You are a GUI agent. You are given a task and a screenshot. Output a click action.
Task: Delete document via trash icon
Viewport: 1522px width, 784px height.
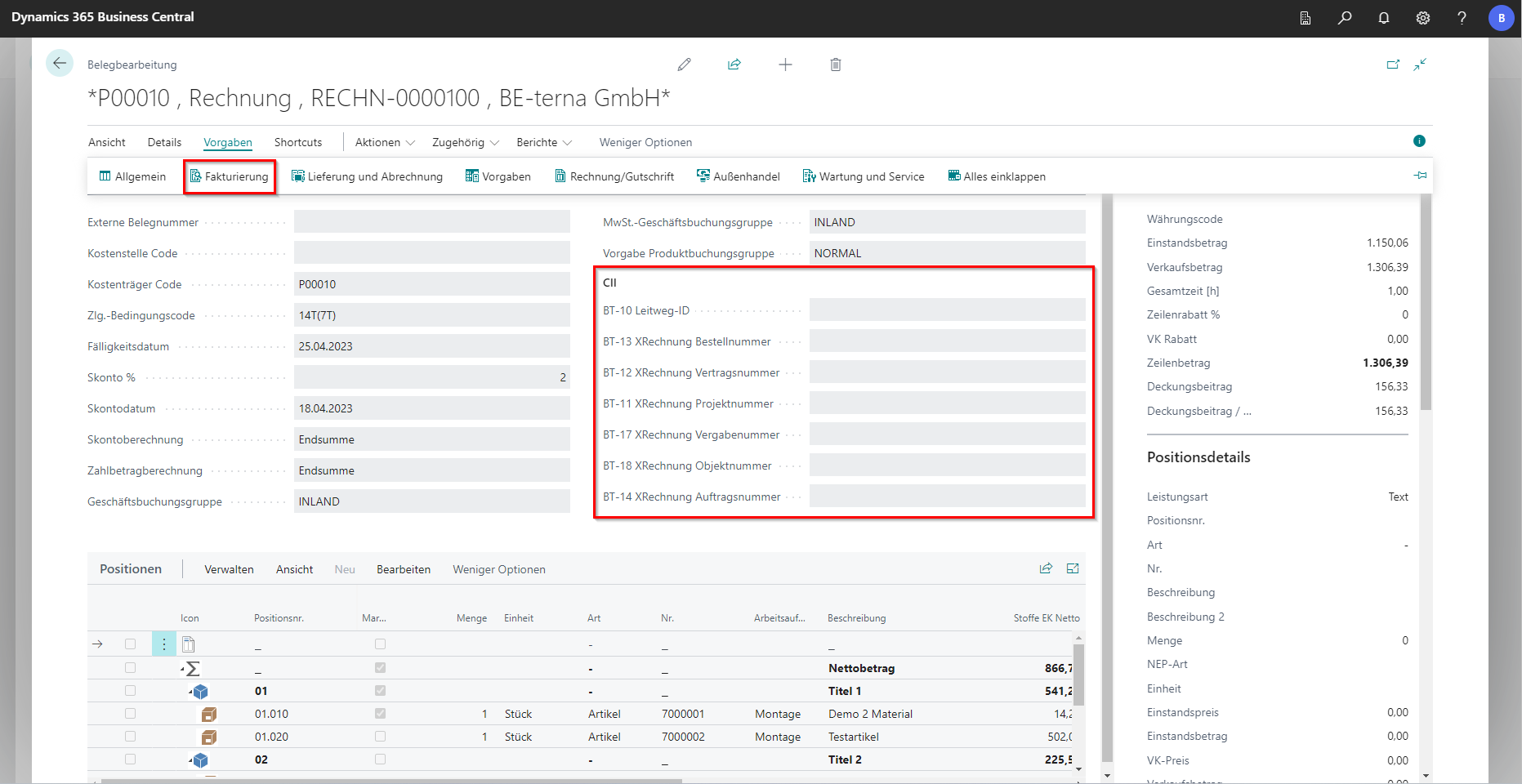836,65
